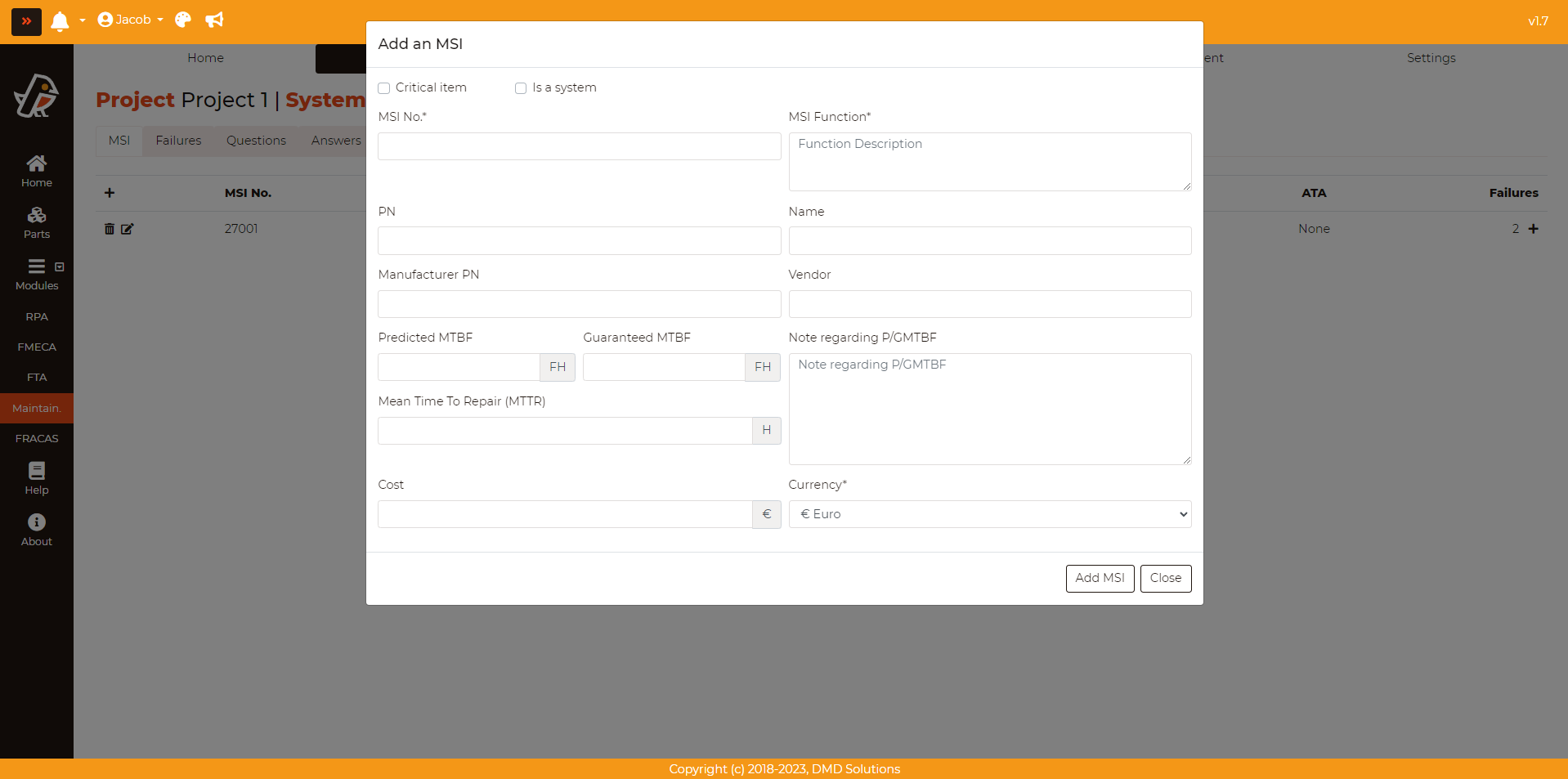
Task: Enable the Critical item checkbox
Action: [x=384, y=88]
